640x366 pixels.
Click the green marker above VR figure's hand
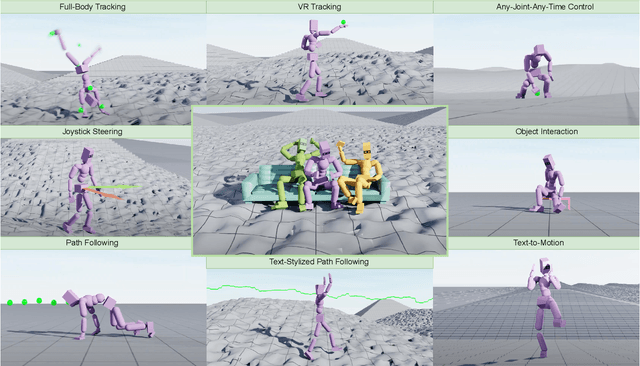pyautogui.click(x=344, y=22)
